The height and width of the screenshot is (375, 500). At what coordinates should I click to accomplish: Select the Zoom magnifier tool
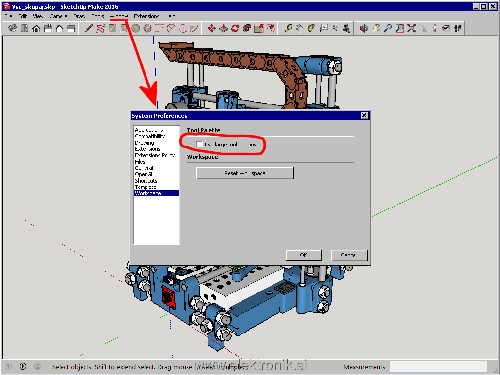pos(388,28)
